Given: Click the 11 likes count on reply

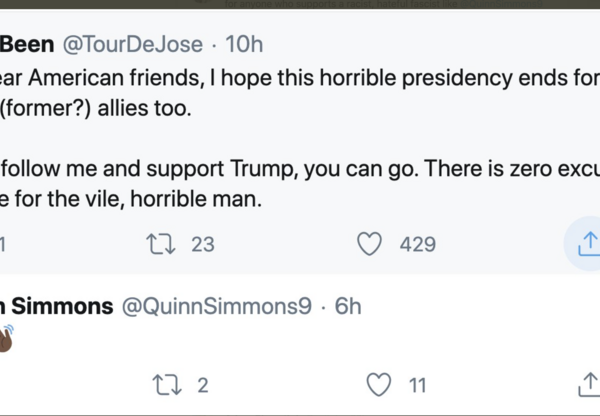Looking at the screenshot, I should coord(418,385).
